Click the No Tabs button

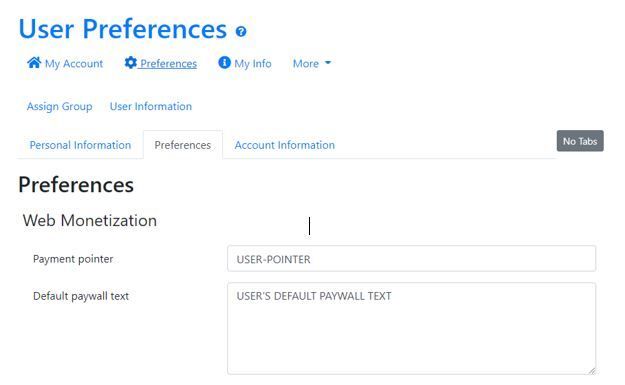(580, 141)
